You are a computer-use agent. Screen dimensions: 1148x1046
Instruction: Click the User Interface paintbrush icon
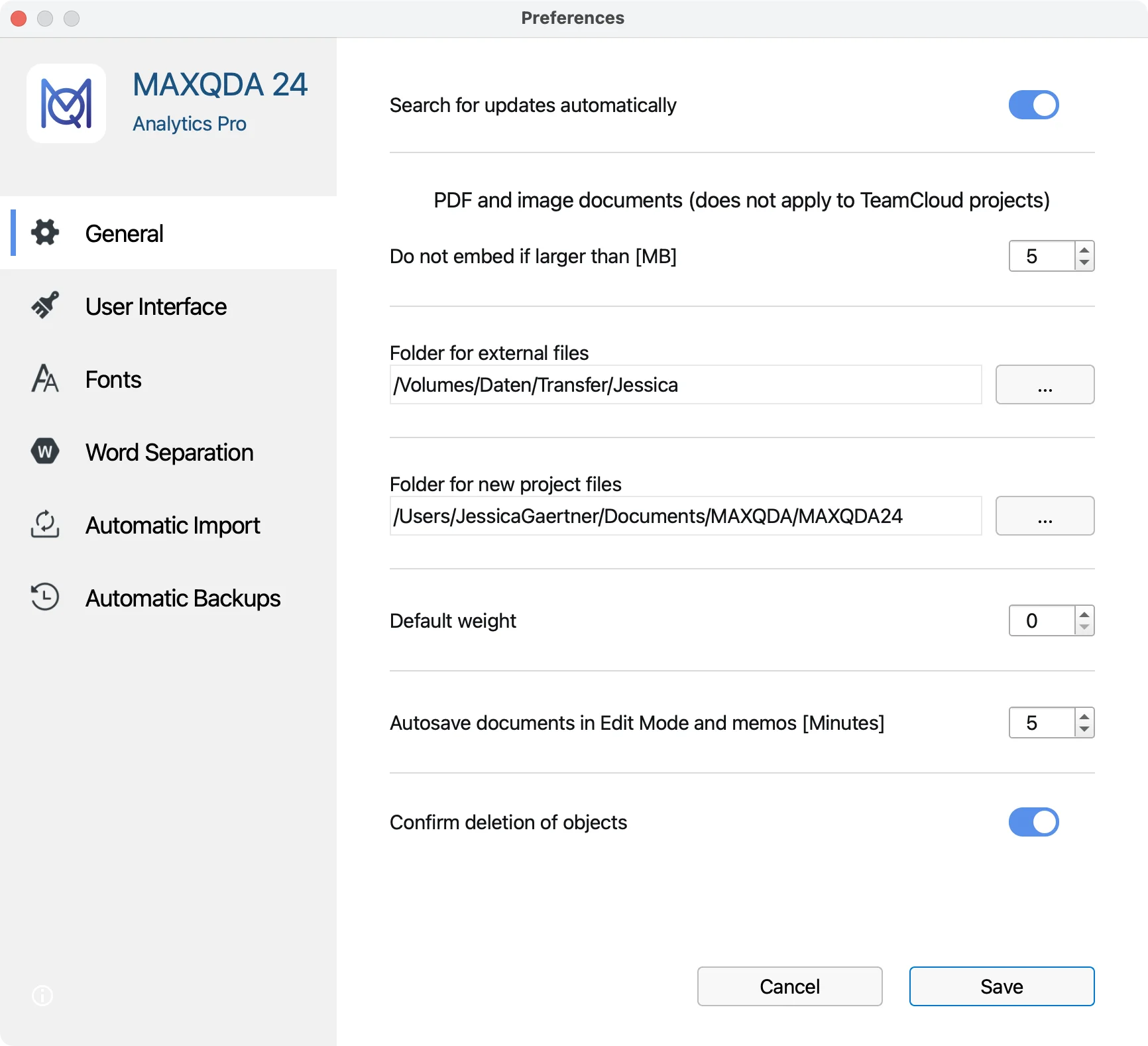[x=45, y=306]
